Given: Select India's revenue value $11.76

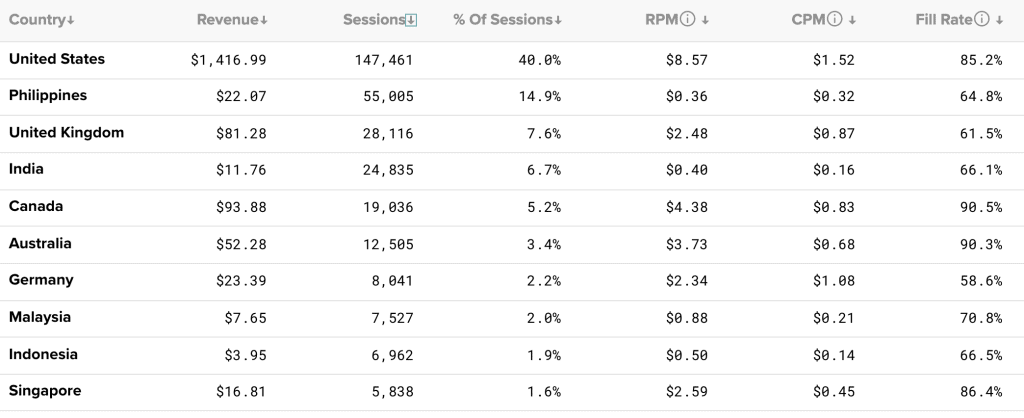Looking at the screenshot, I should click(x=241, y=170).
